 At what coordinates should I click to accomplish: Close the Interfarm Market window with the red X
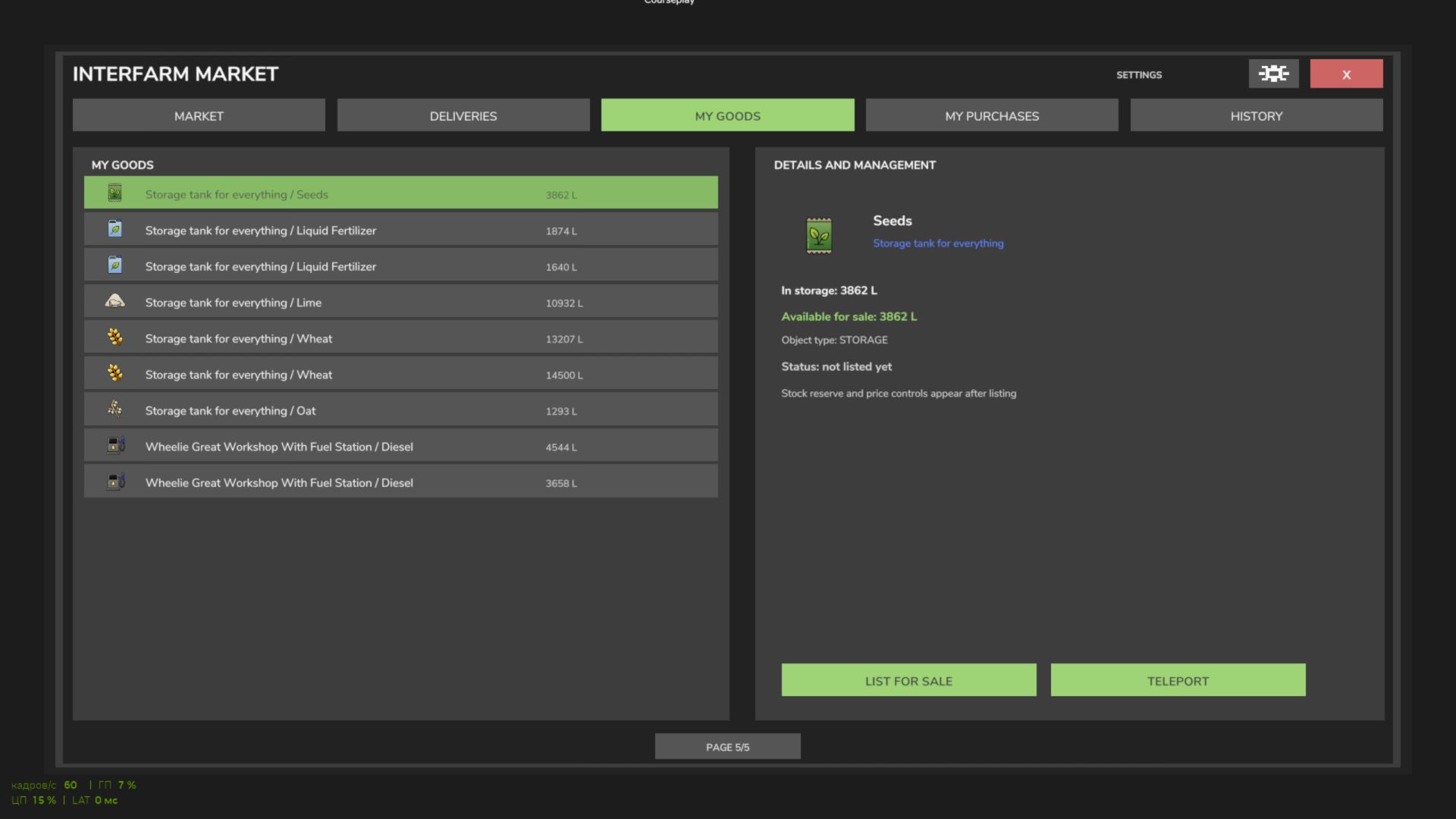[x=1346, y=74]
